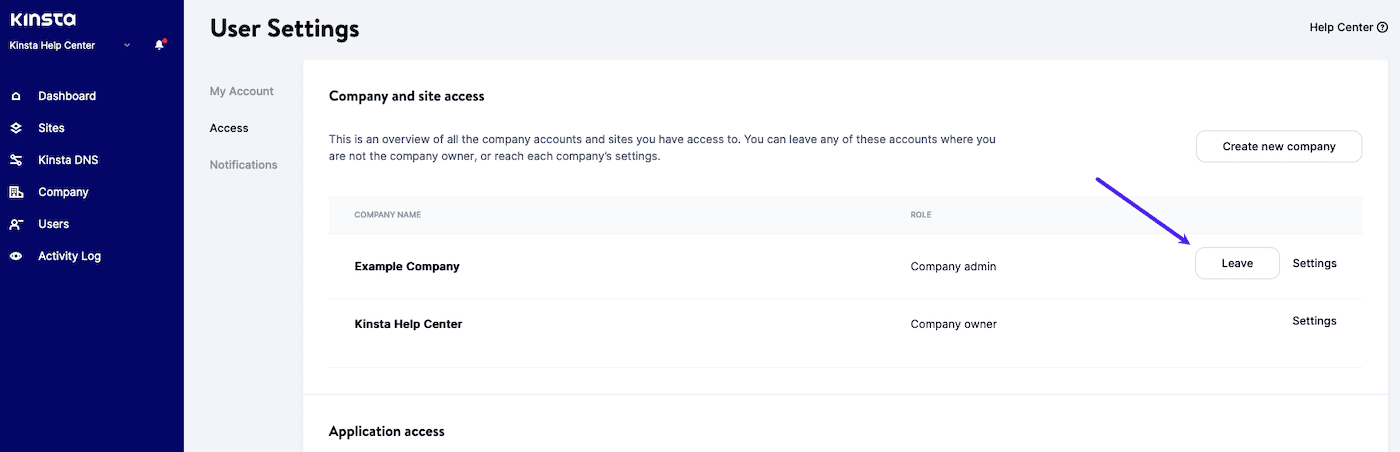Click the Company owner role text
The image size is (1400, 452).
click(x=953, y=324)
